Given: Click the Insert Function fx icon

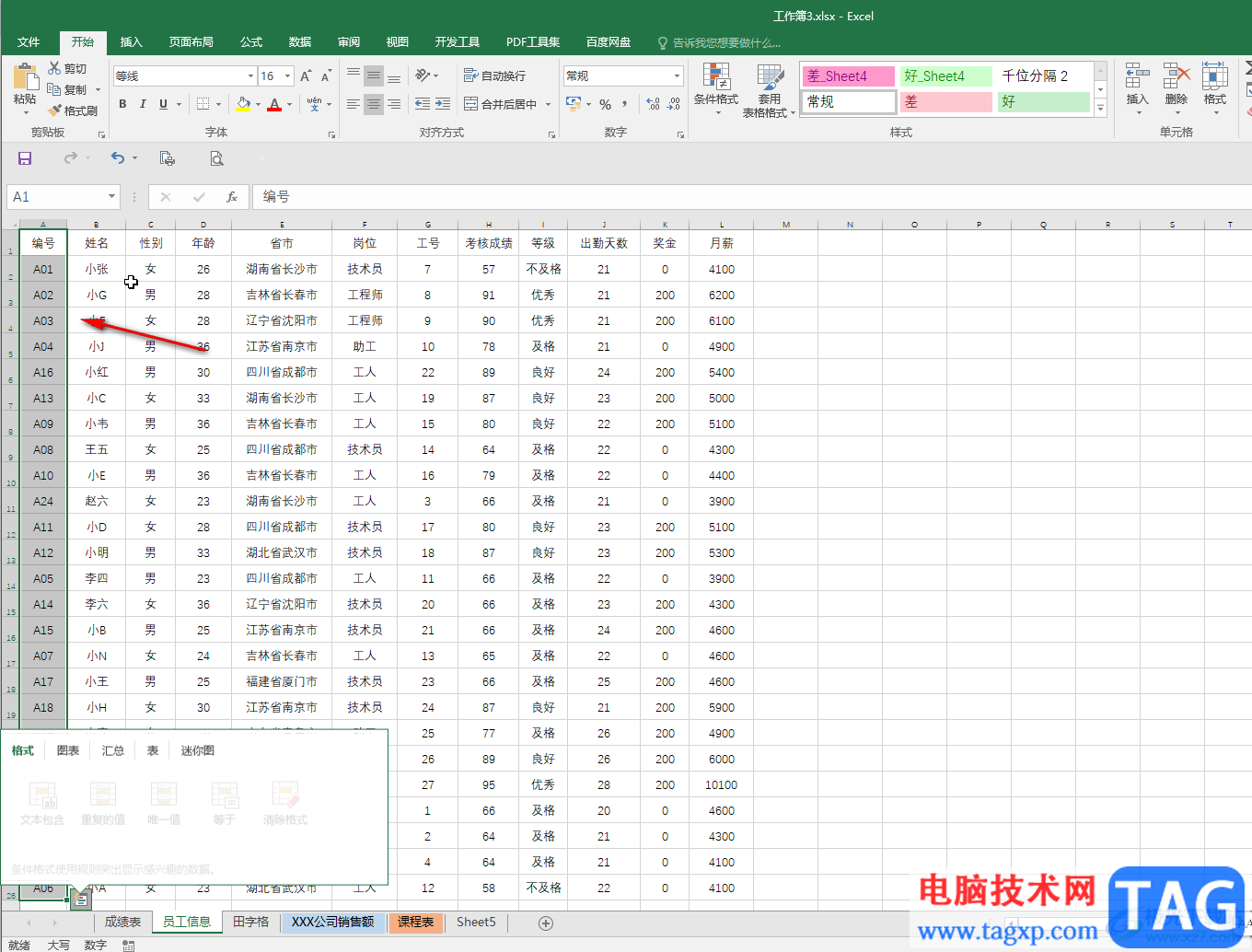Looking at the screenshot, I should 232,196.
